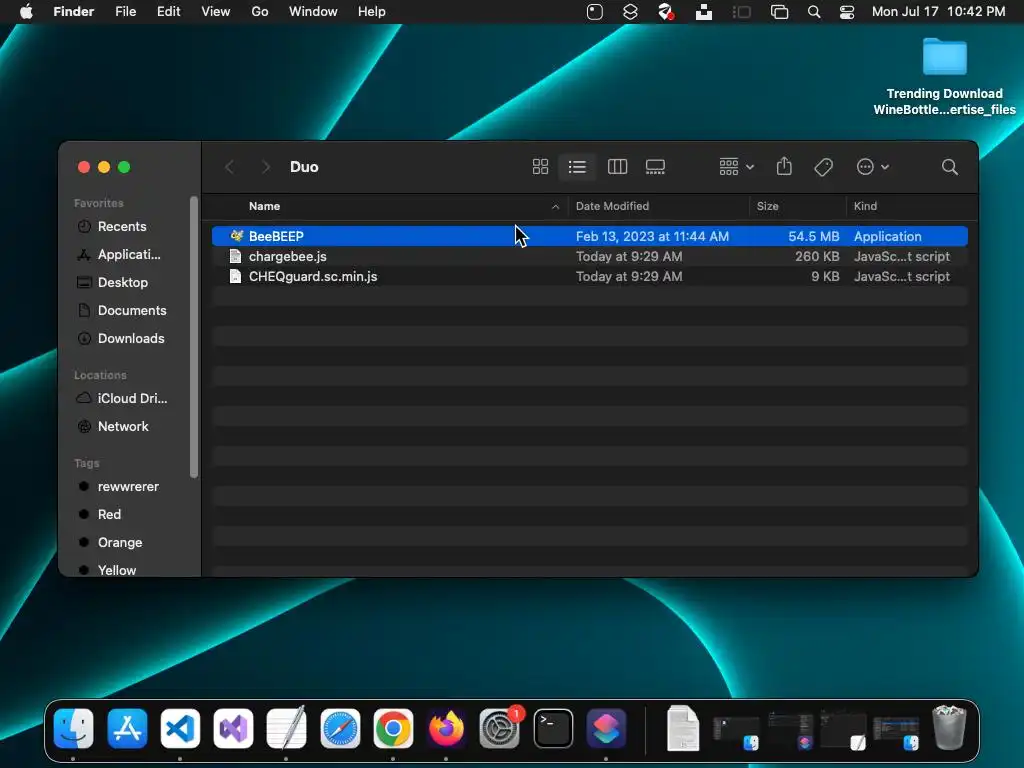The height and width of the screenshot is (768, 1024).
Task: Click the Spotlight search icon in menu bar
Action: click(x=814, y=12)
